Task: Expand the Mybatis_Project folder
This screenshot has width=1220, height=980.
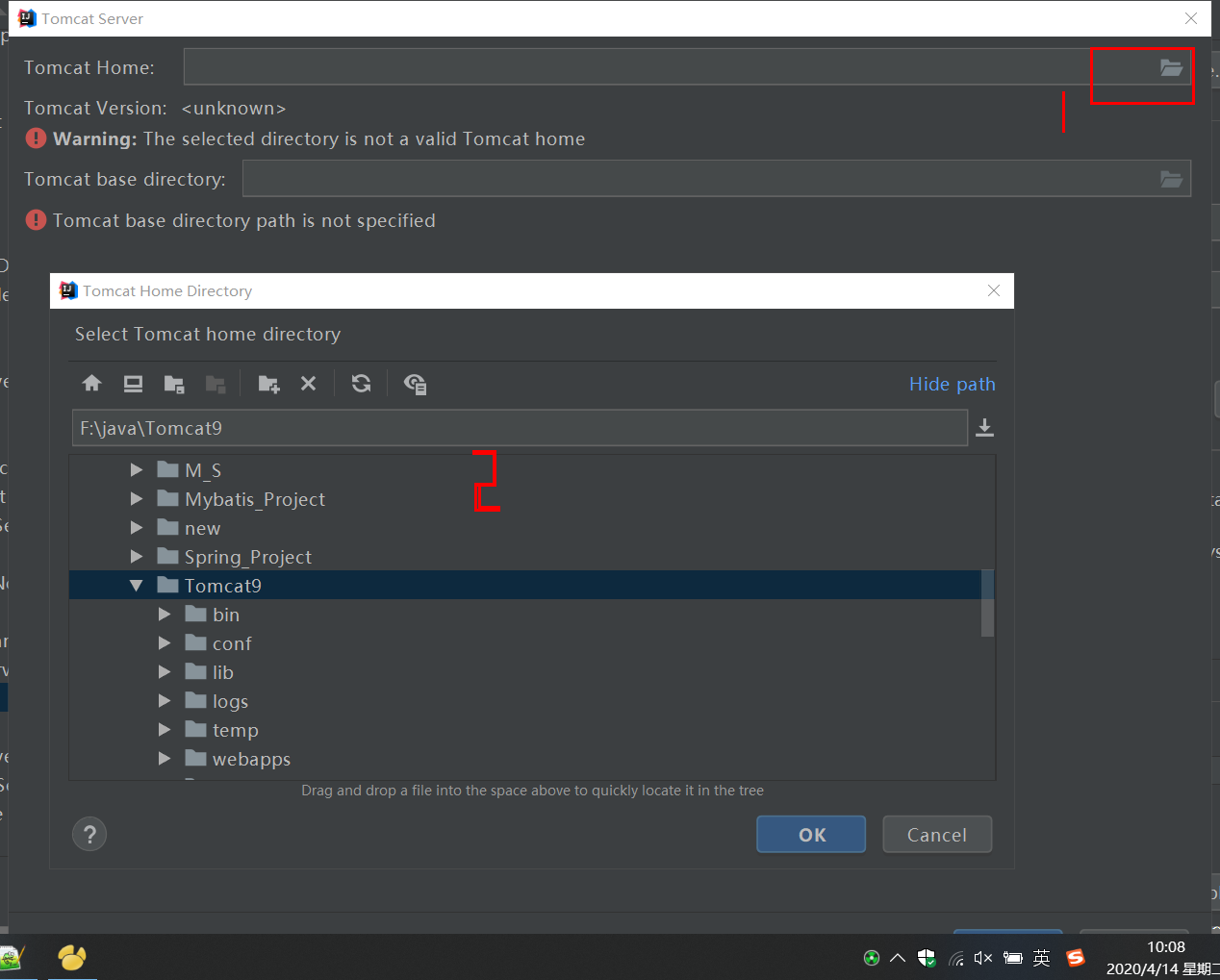Action: coord(137,498)
